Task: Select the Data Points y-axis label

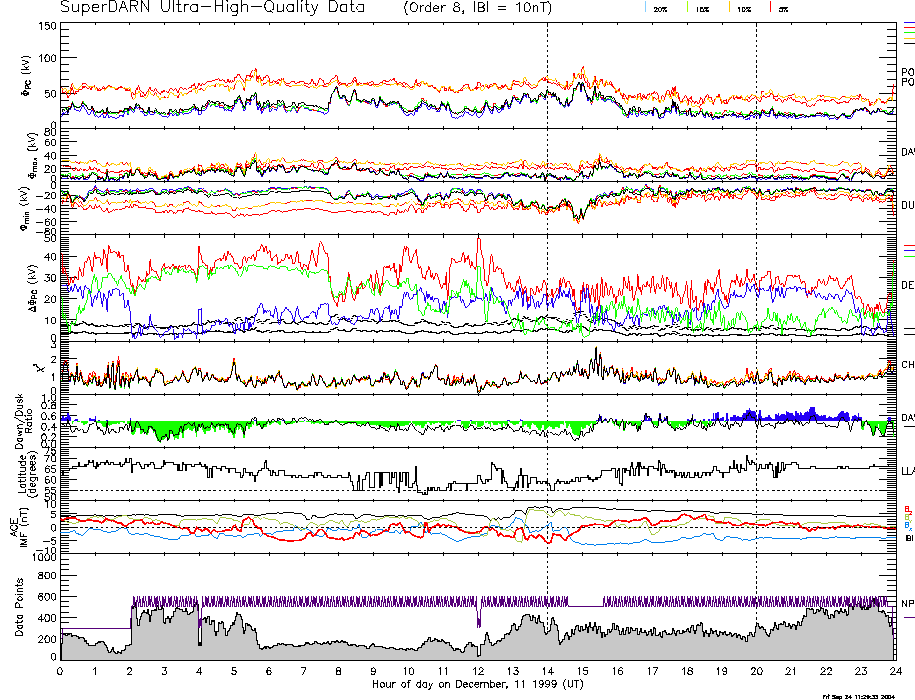Action: point(15,607)
